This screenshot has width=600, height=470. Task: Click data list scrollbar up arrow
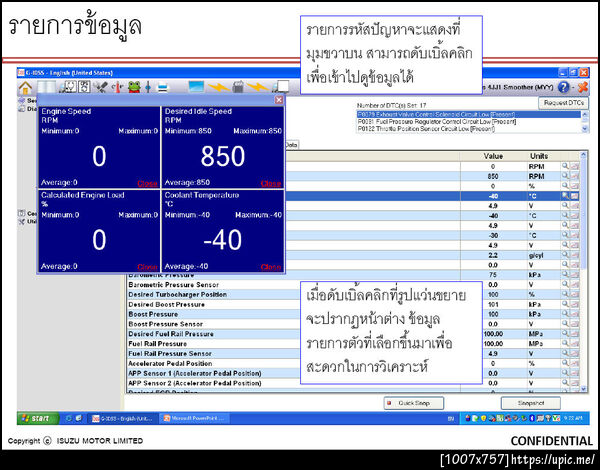tap(584, 155)
